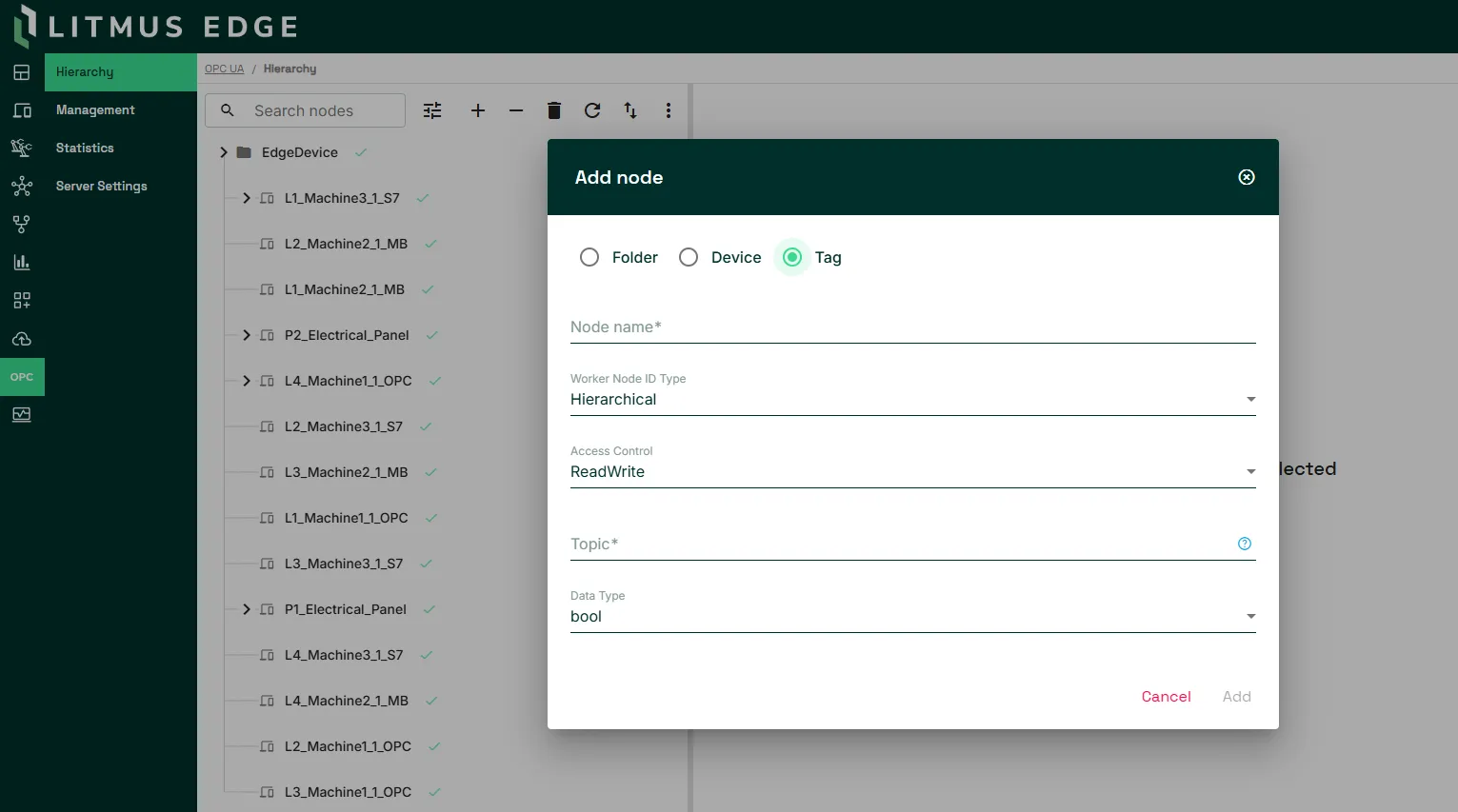
Task: Open the system monitor icon below OPC
Action: tap(22, 415)
